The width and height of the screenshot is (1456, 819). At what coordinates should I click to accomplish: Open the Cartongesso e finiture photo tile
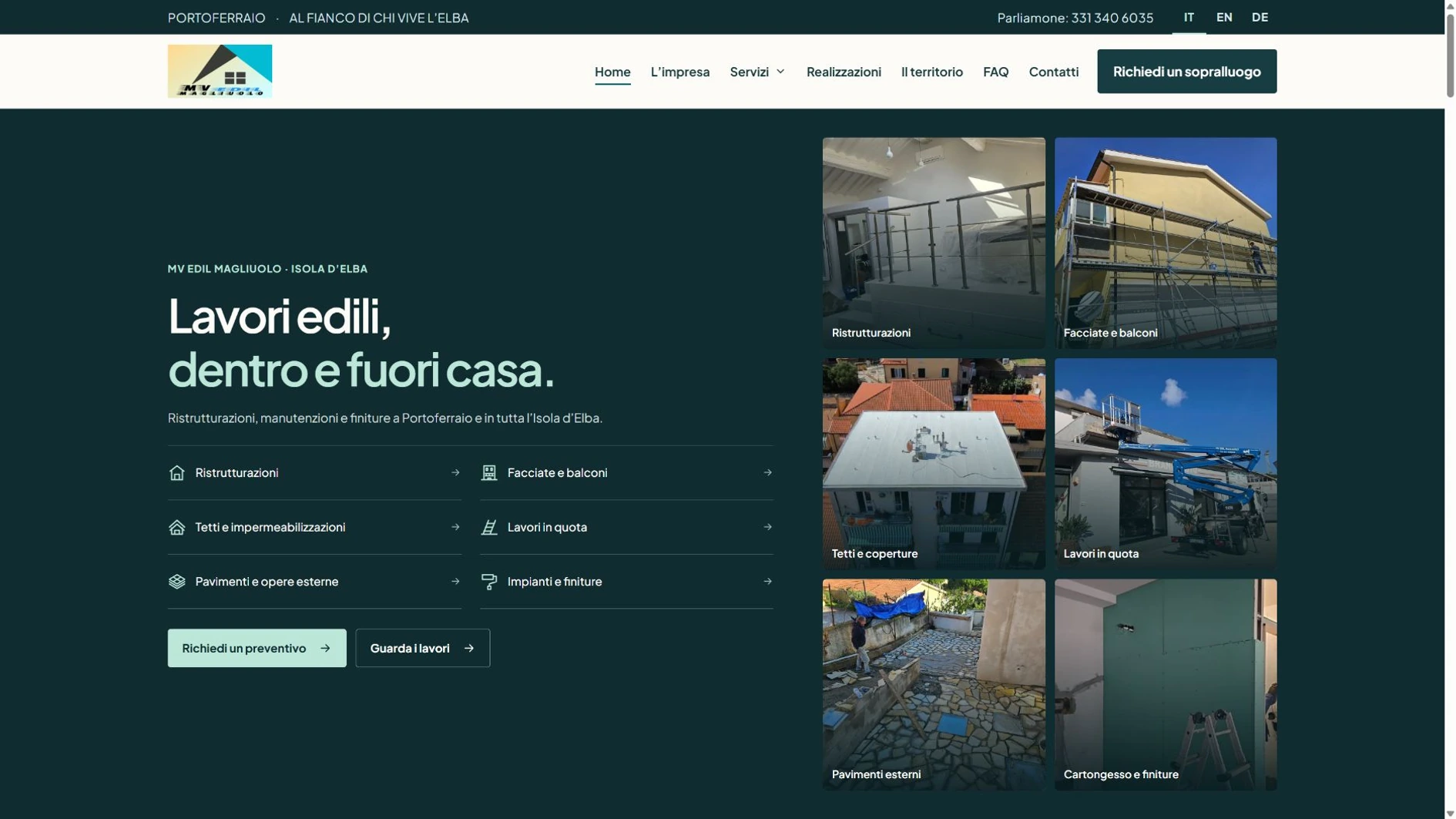(x=1166, y=685)
